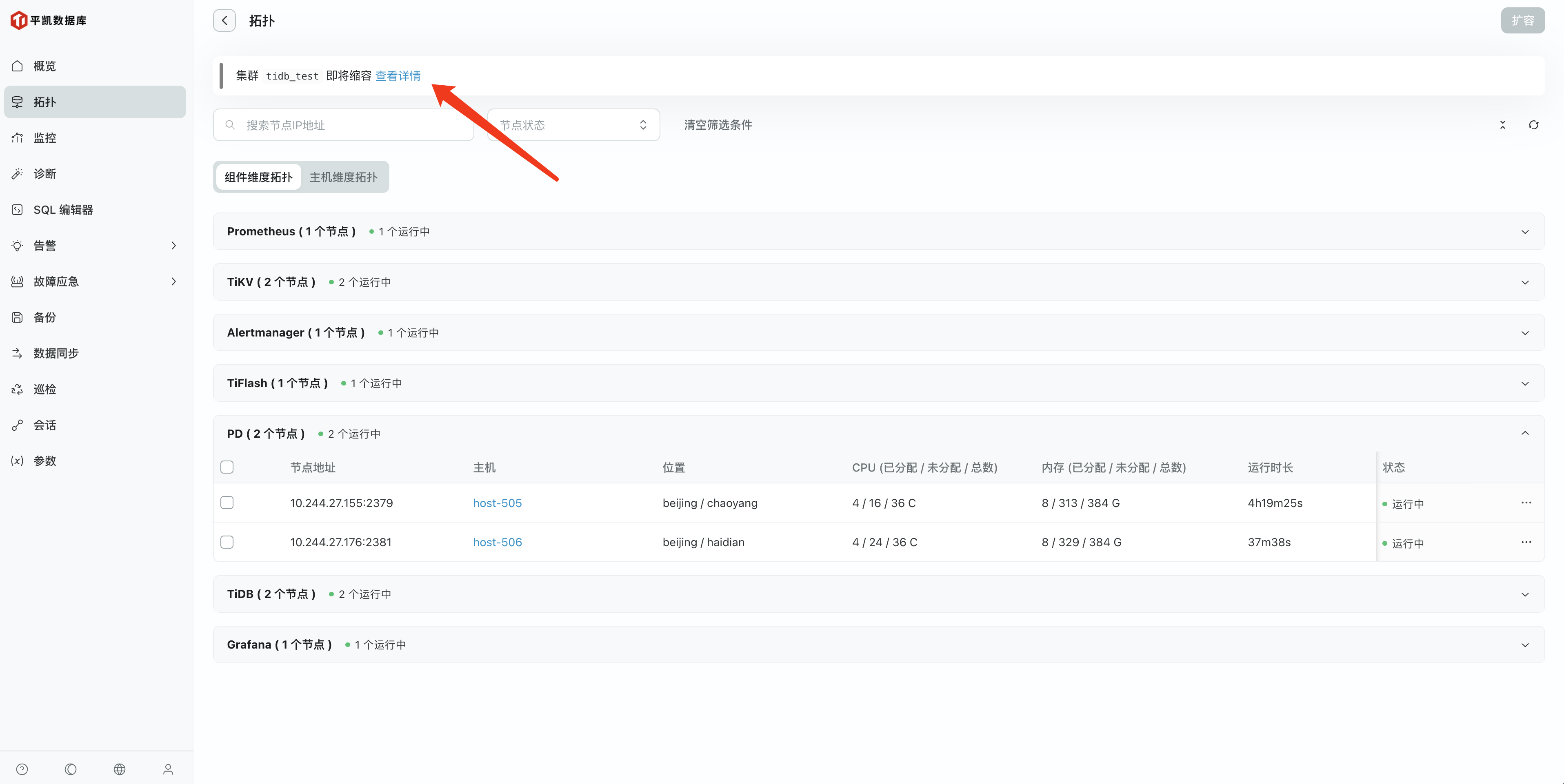1564x784 pixels.
Task: Open language globe icon
Action: [119, 769]
